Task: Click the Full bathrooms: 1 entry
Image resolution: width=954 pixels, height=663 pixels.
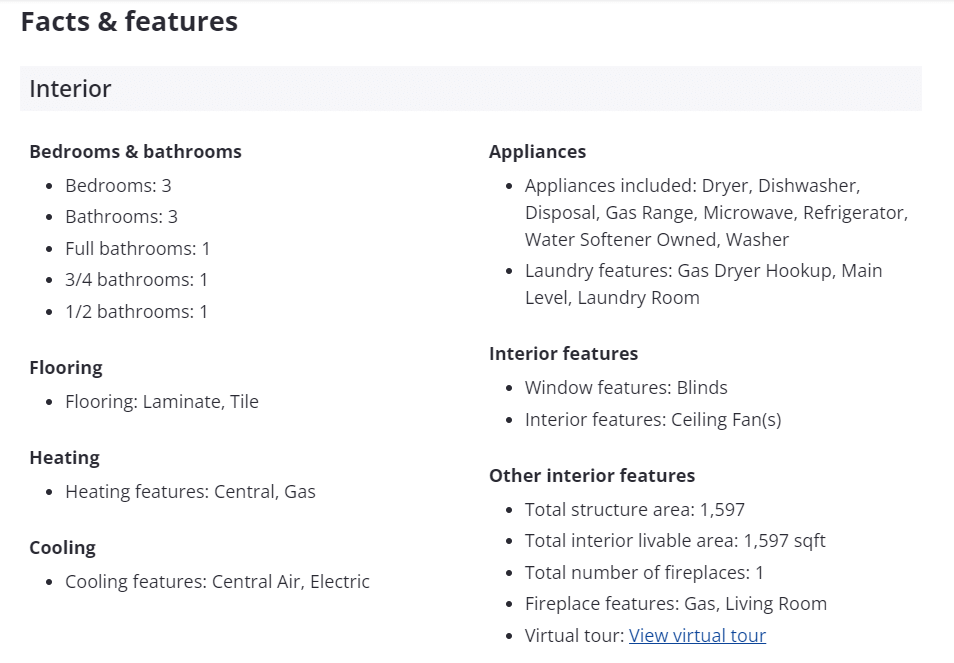Action: click(137, 249)
